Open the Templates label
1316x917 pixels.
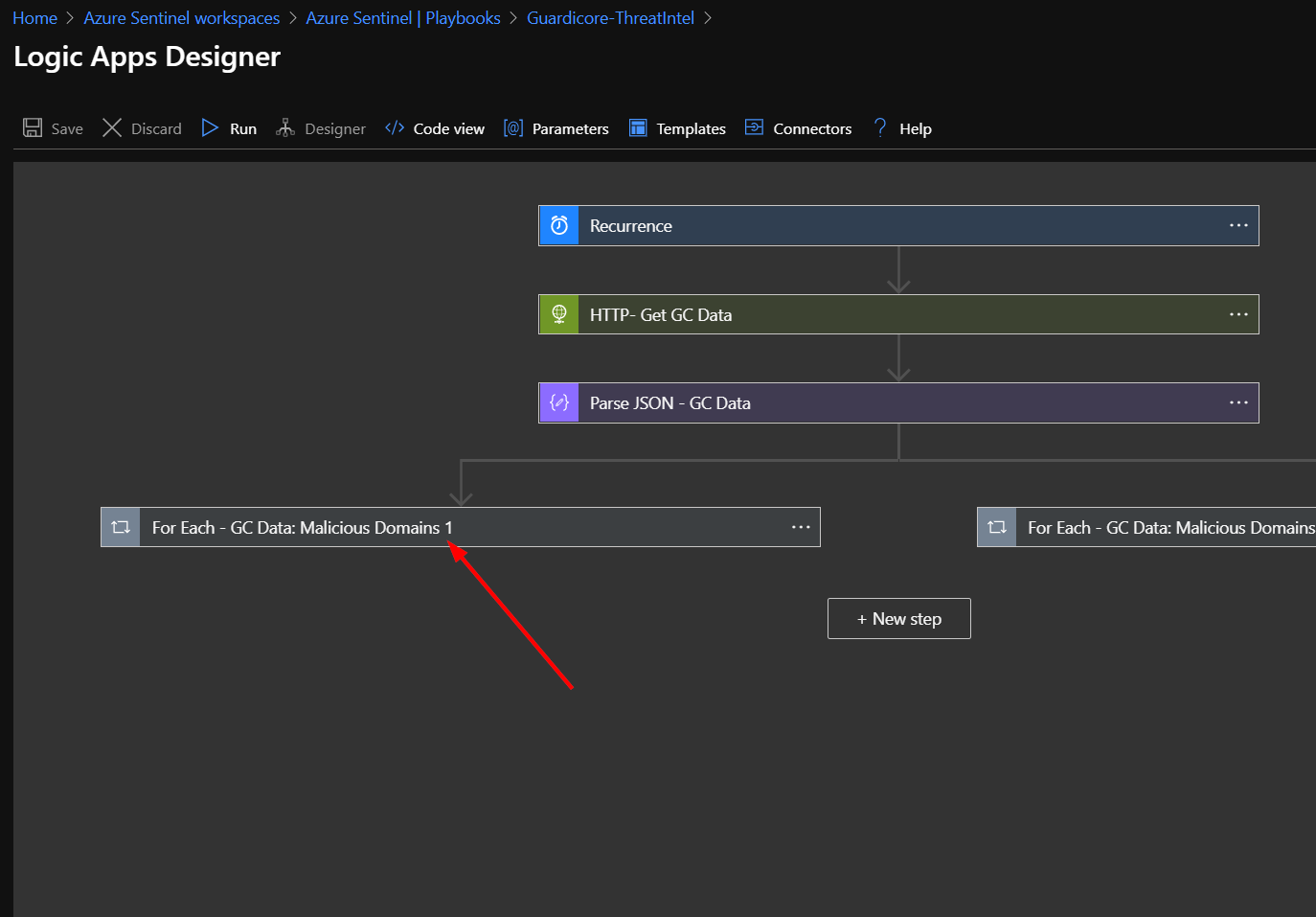click(692, 129)
